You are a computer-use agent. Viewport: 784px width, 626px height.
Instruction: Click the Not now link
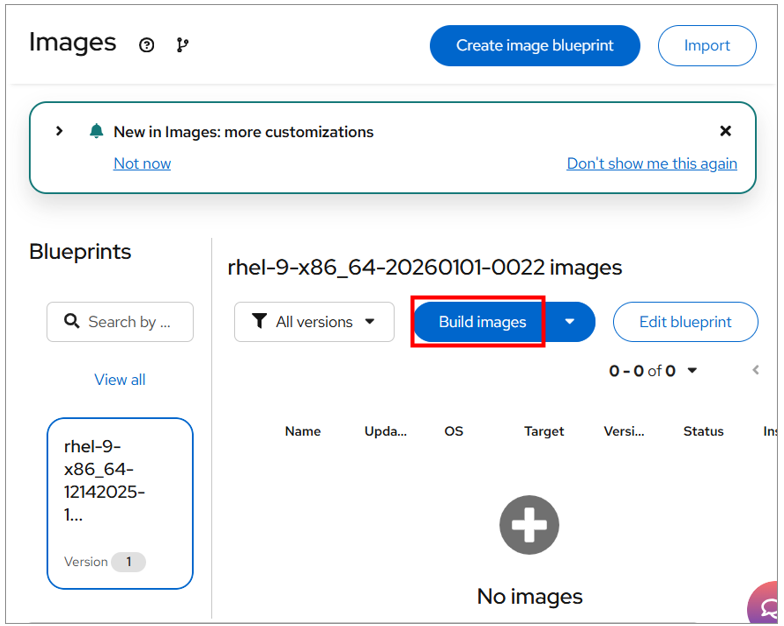pyautogui.click(x=142, y=164)
